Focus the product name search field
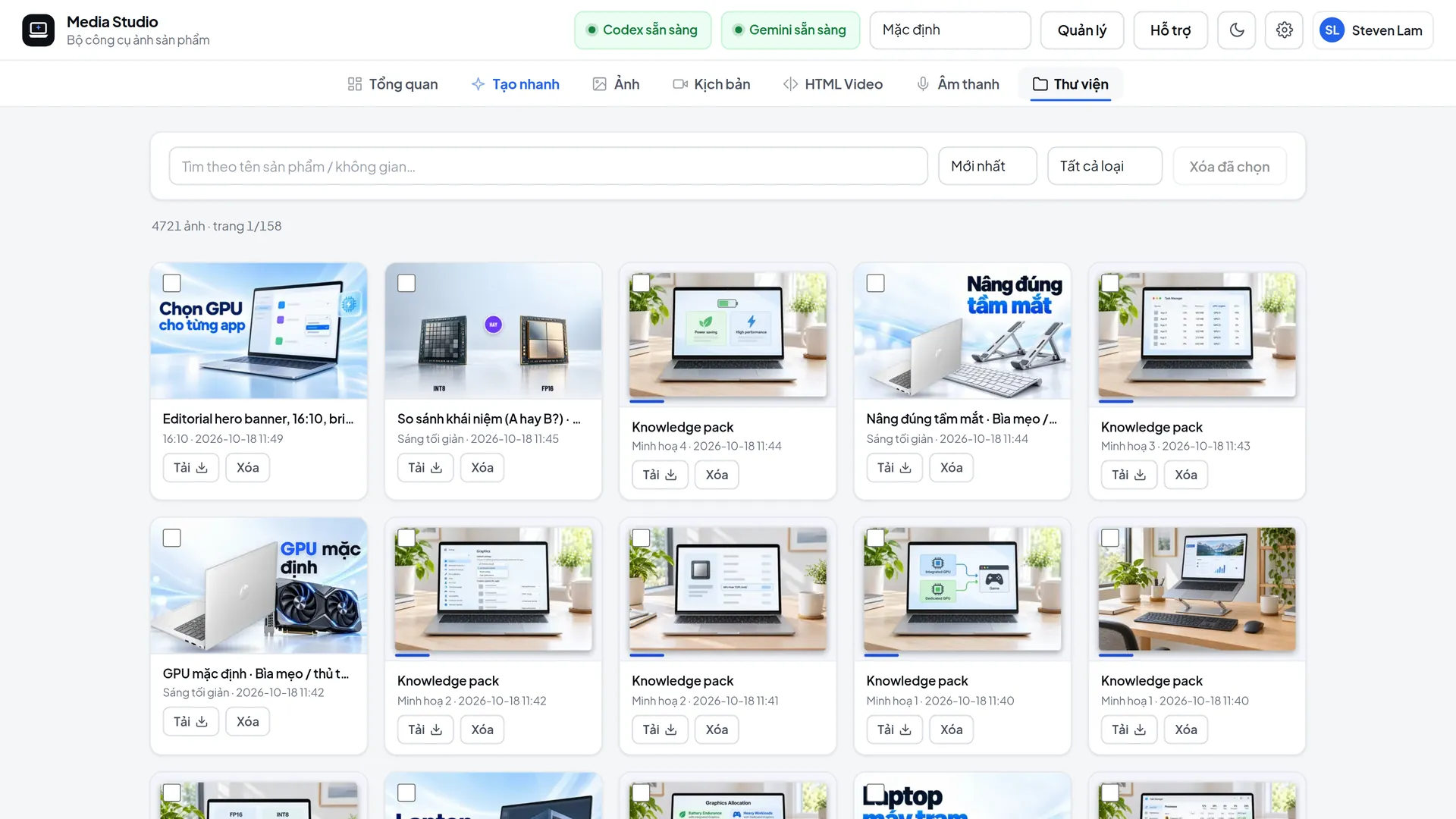This screenshot has height=819, width=1456. click(x=548, y=166)
